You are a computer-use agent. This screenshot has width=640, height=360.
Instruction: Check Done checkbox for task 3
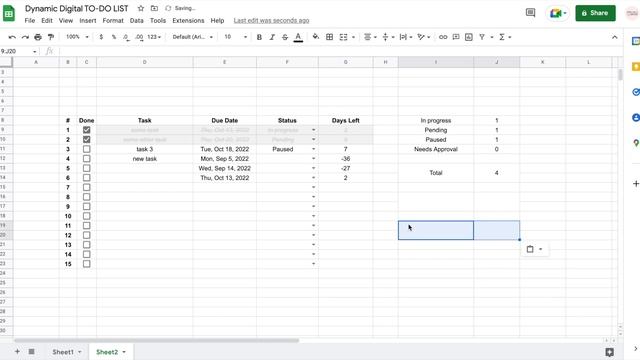87,149
